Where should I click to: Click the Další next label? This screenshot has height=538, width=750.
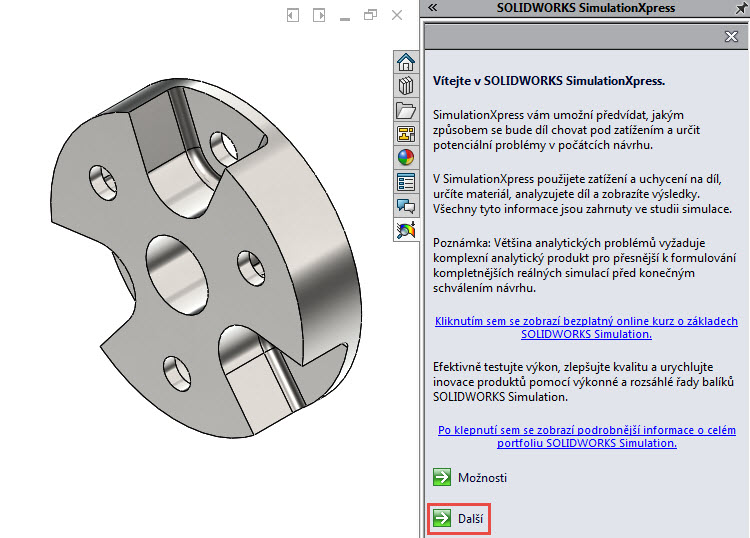pyautogui.click(x=470, y=519)
